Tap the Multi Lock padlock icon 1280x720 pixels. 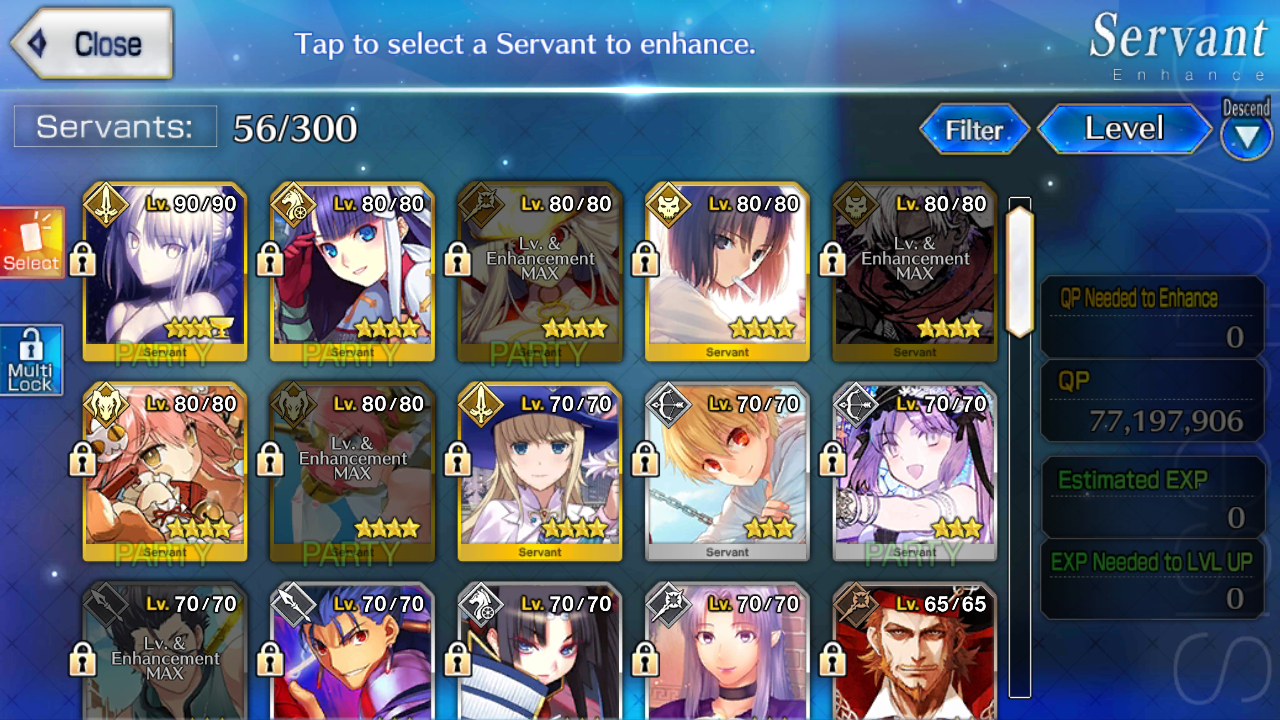pyautogui.click(x=31, y=360)
